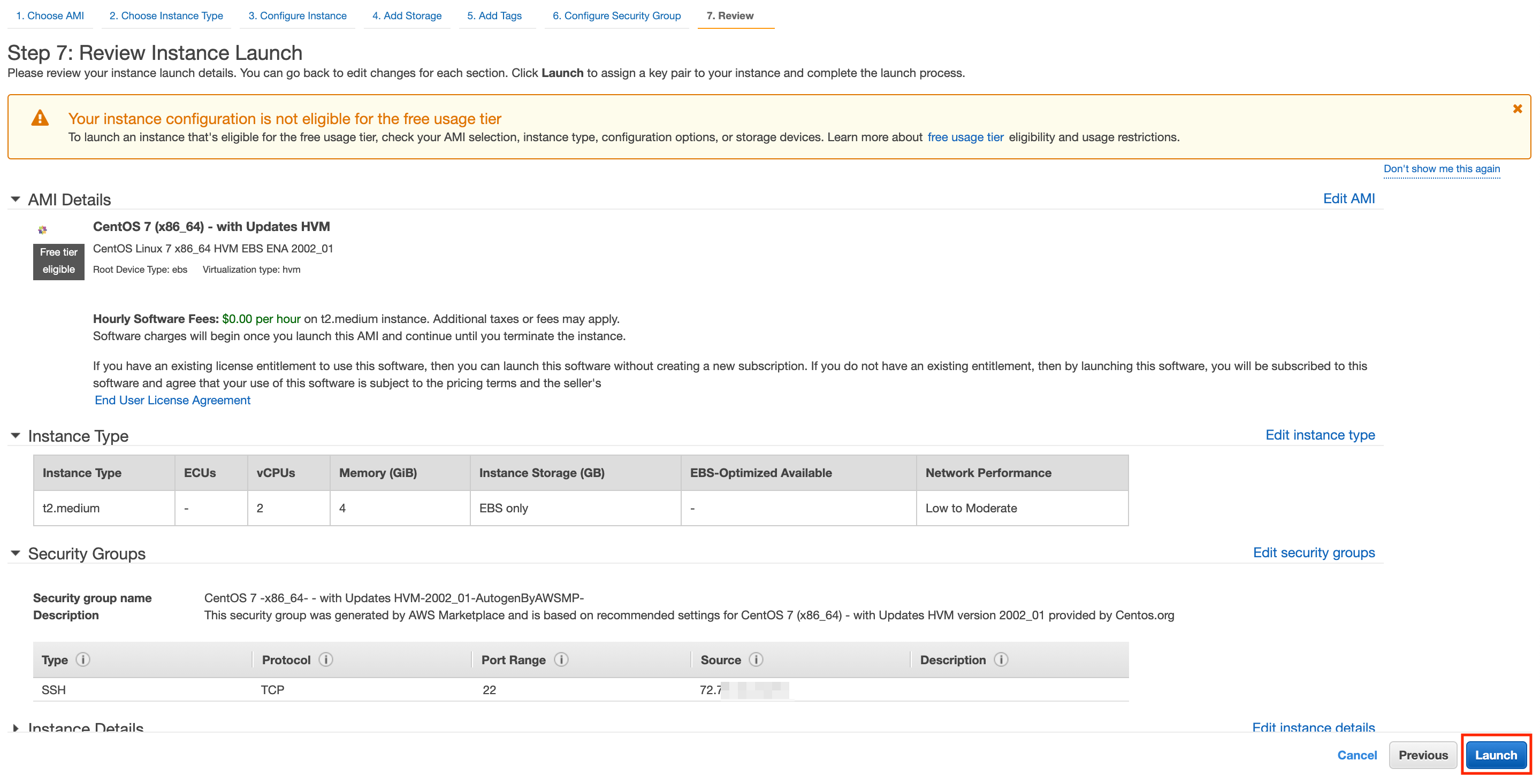1540x784 pixels.
Task: Collapse the Instance Type section
Action: pyautogui.click(x=16, y=436)
